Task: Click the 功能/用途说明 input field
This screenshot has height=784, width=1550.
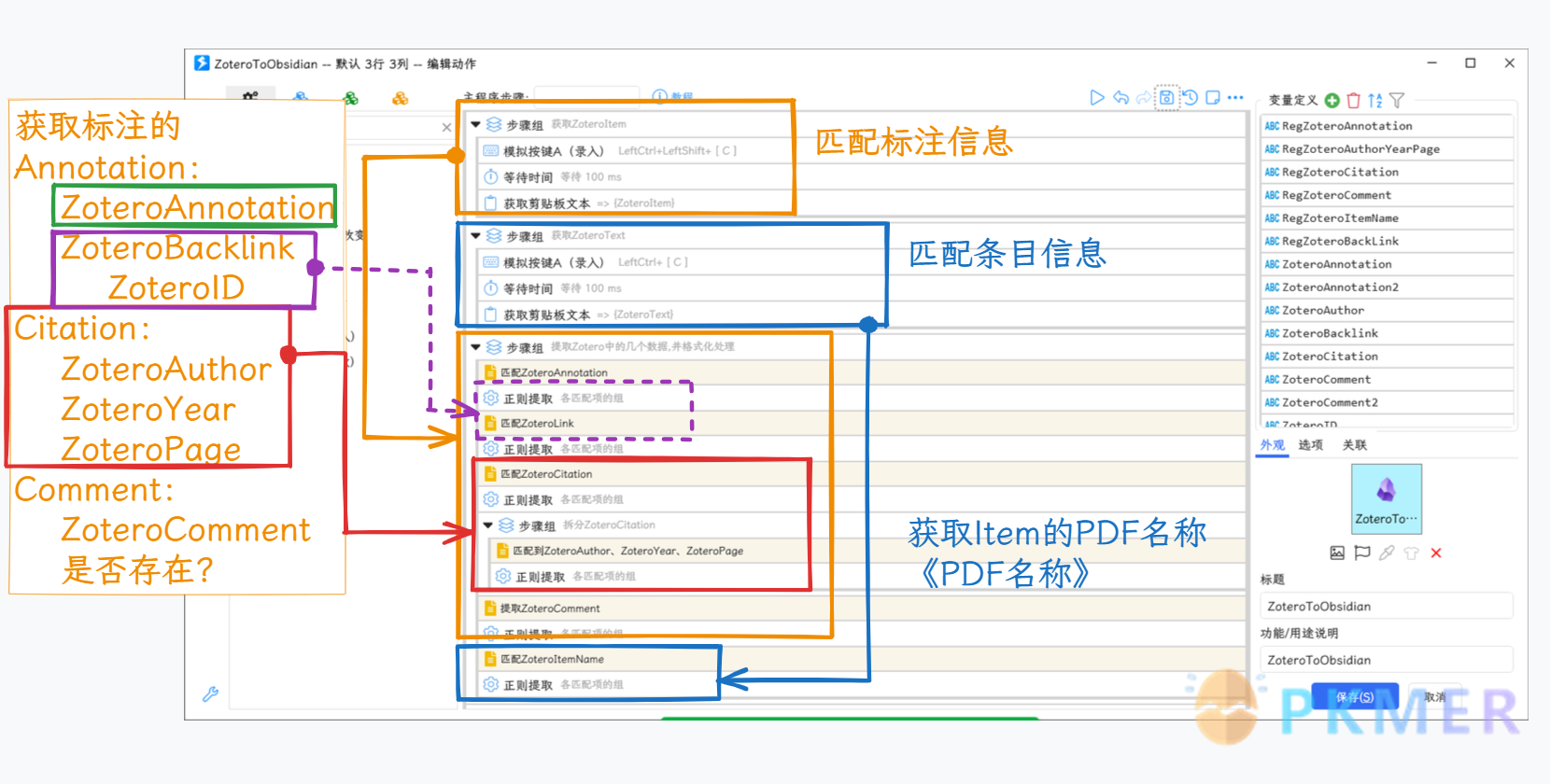Action: click(1386, 660)
